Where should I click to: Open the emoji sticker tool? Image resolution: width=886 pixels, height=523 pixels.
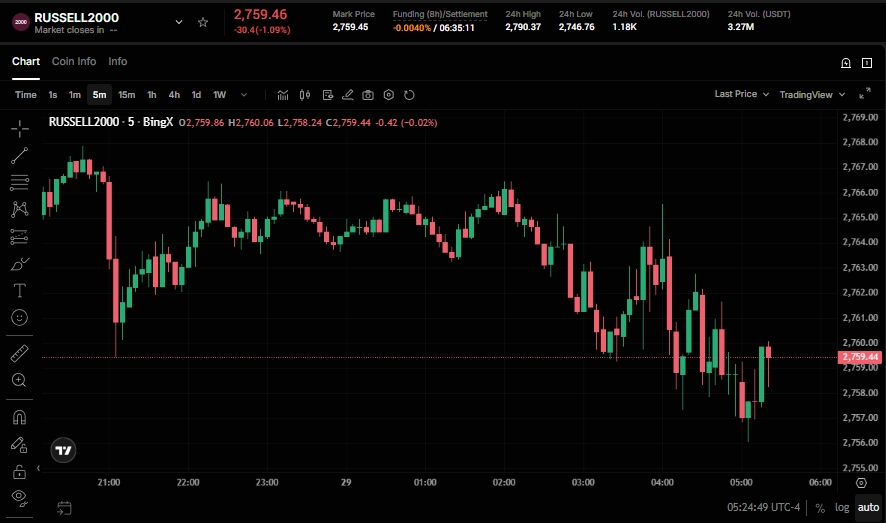19,317
